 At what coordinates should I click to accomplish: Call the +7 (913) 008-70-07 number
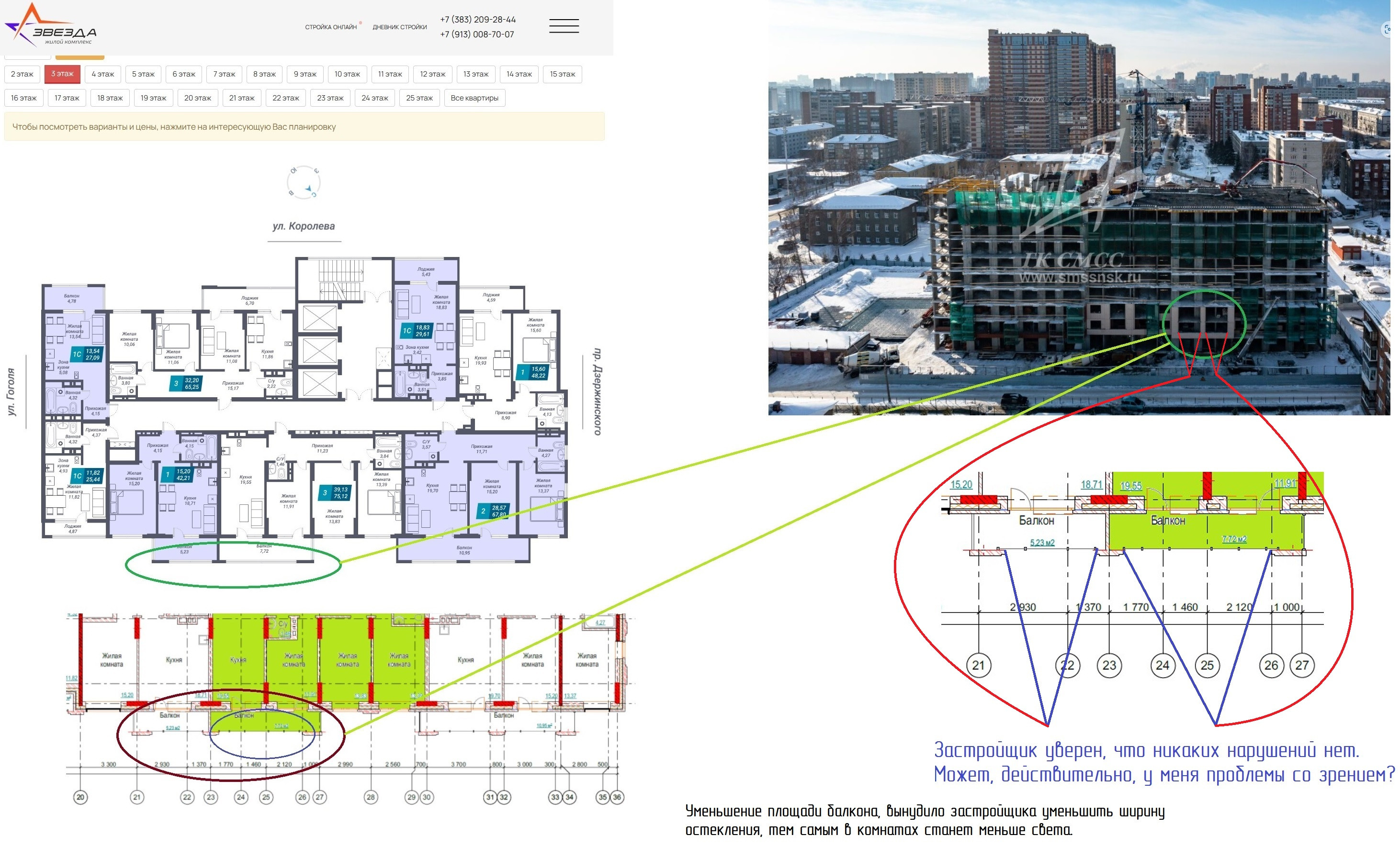coord(477,34)
